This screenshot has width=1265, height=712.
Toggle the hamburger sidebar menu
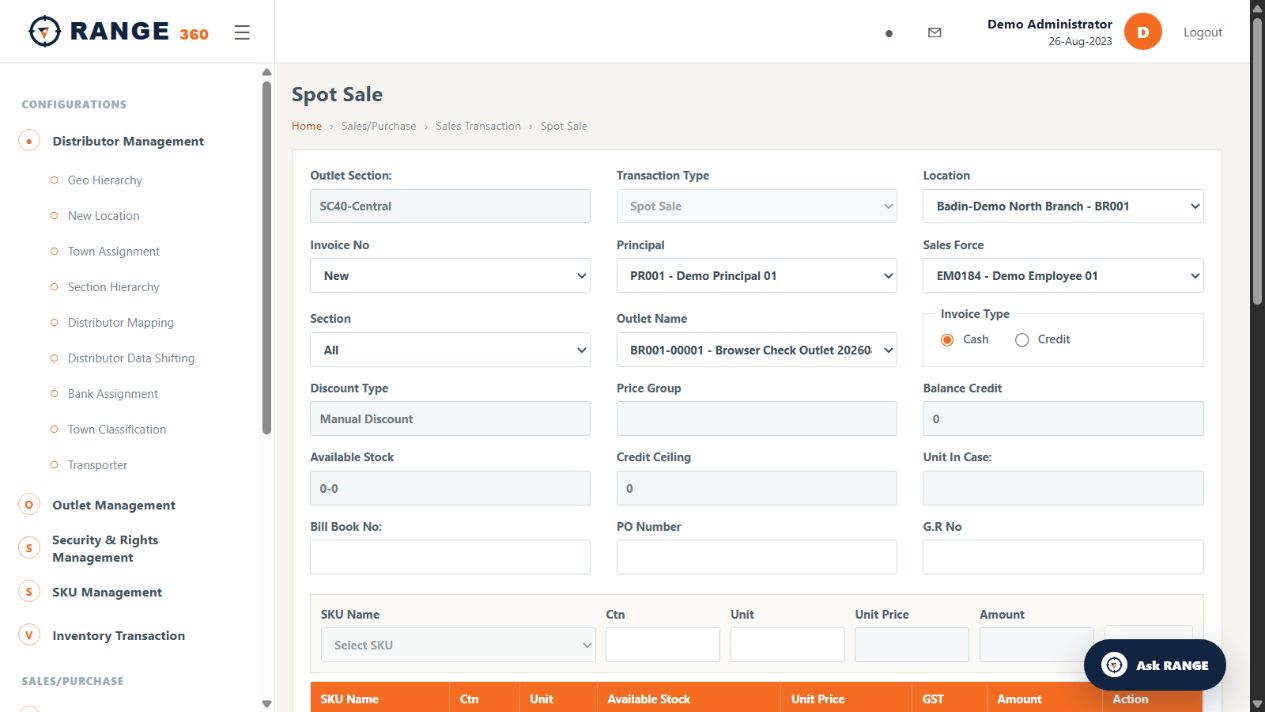point(242,32)
